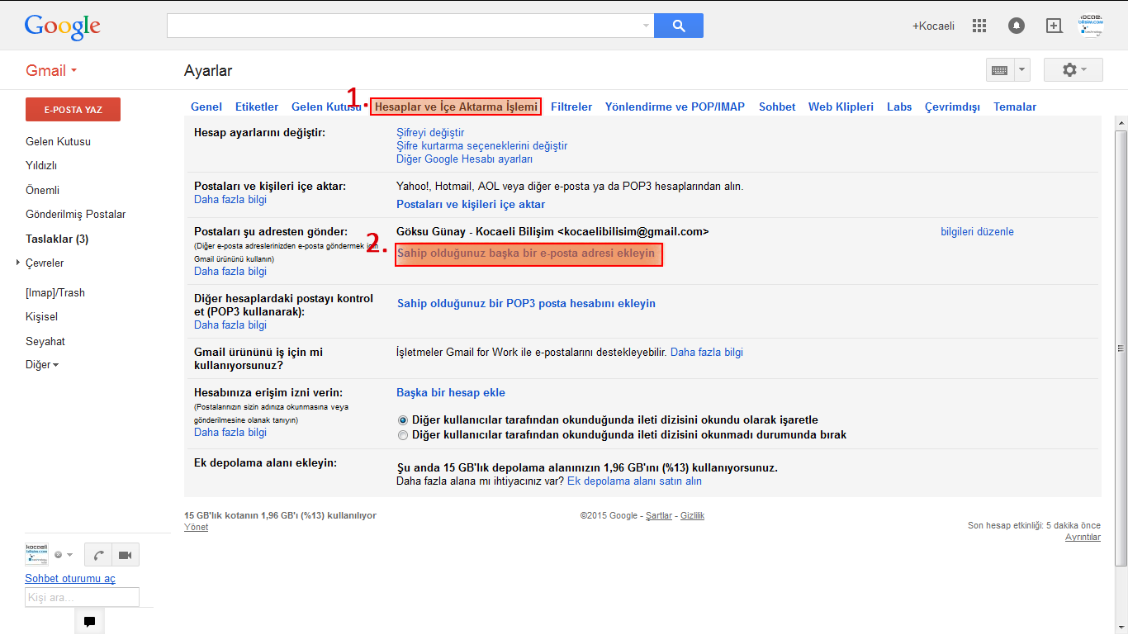Click the phone call icon

coord(98,555)
